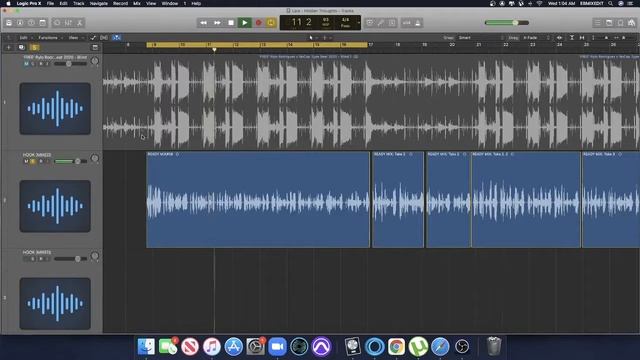Click the bar position 11 2 in display
640x360 pixels.
click(x=301, y=22)
